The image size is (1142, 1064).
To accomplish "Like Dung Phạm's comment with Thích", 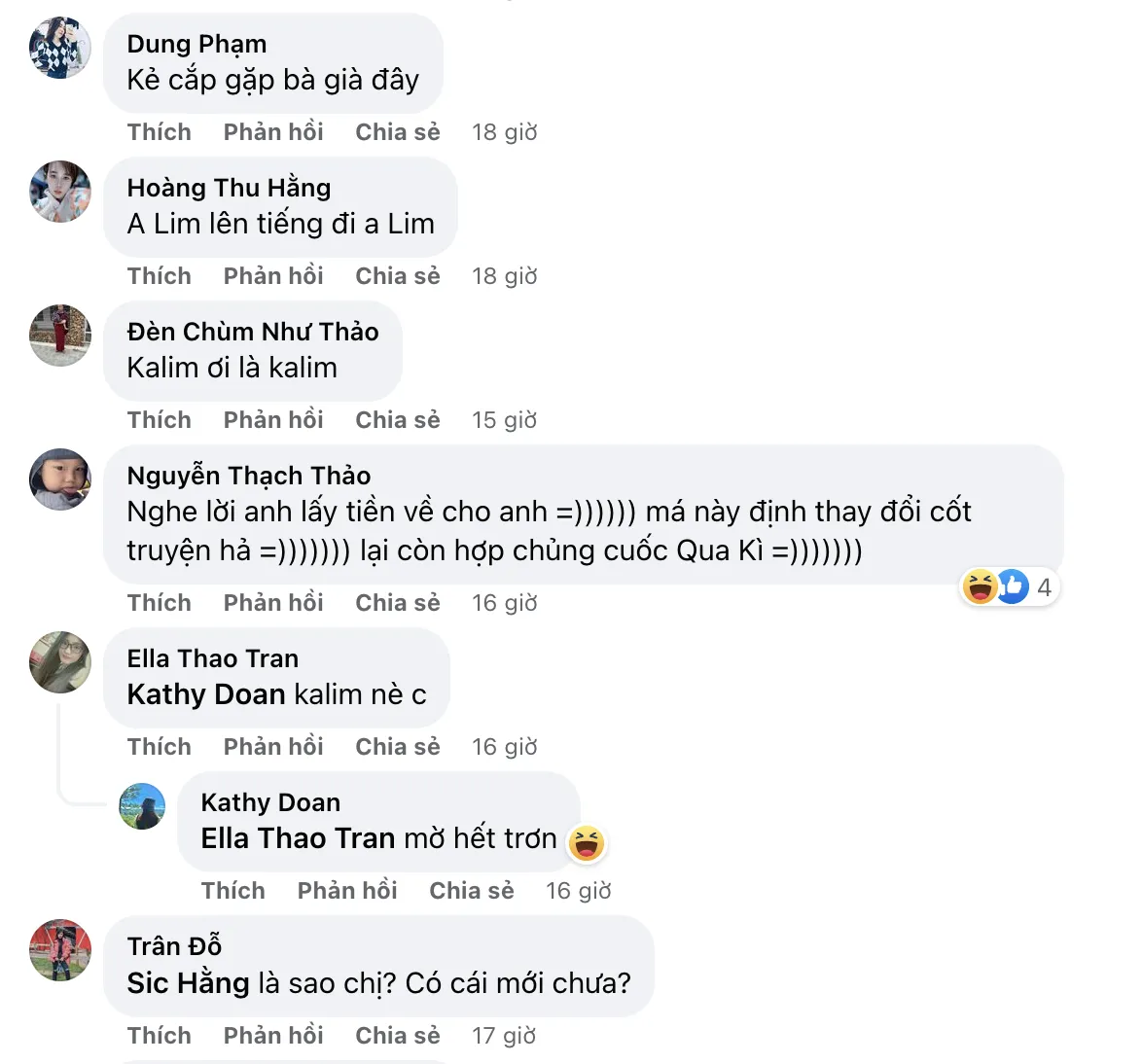I will click(159, 132).
